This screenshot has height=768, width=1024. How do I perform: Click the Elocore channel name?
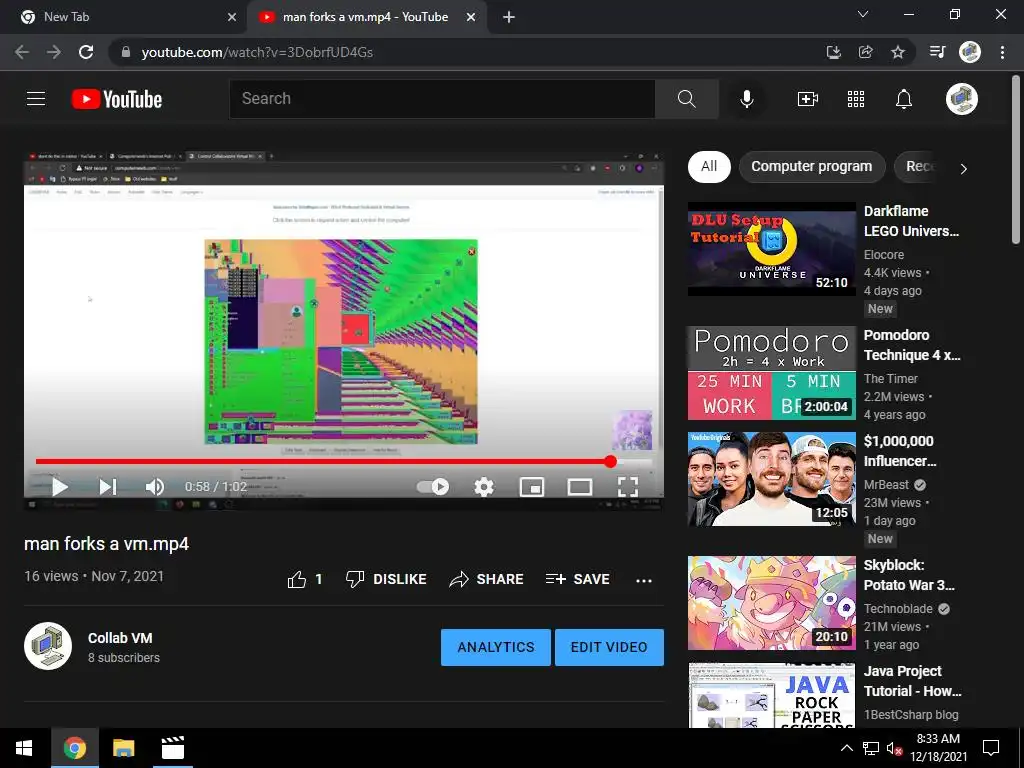[x=884, y=255]
